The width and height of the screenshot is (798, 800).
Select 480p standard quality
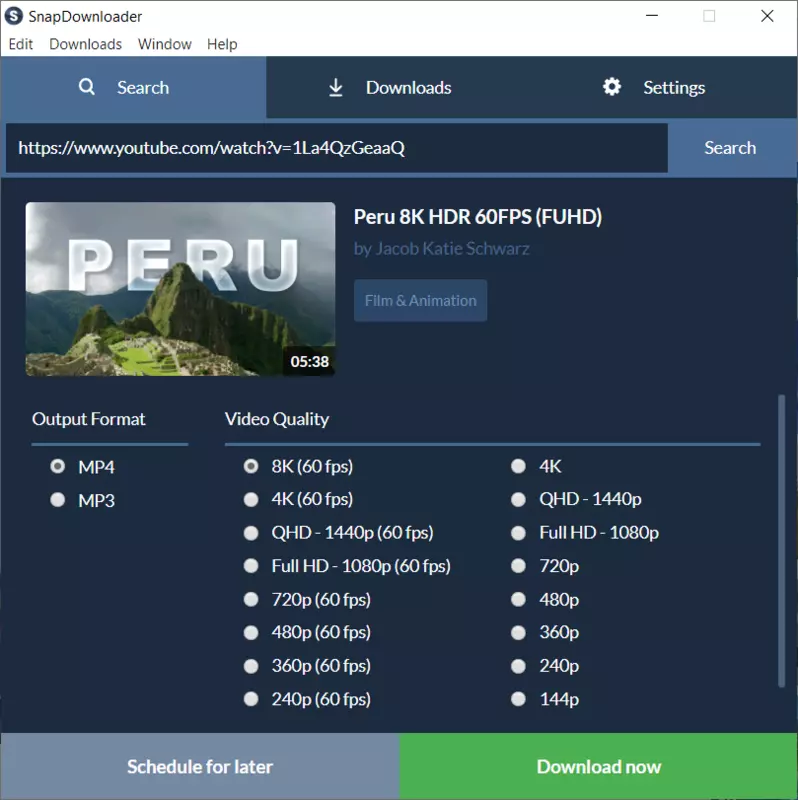tap(518, 599)
